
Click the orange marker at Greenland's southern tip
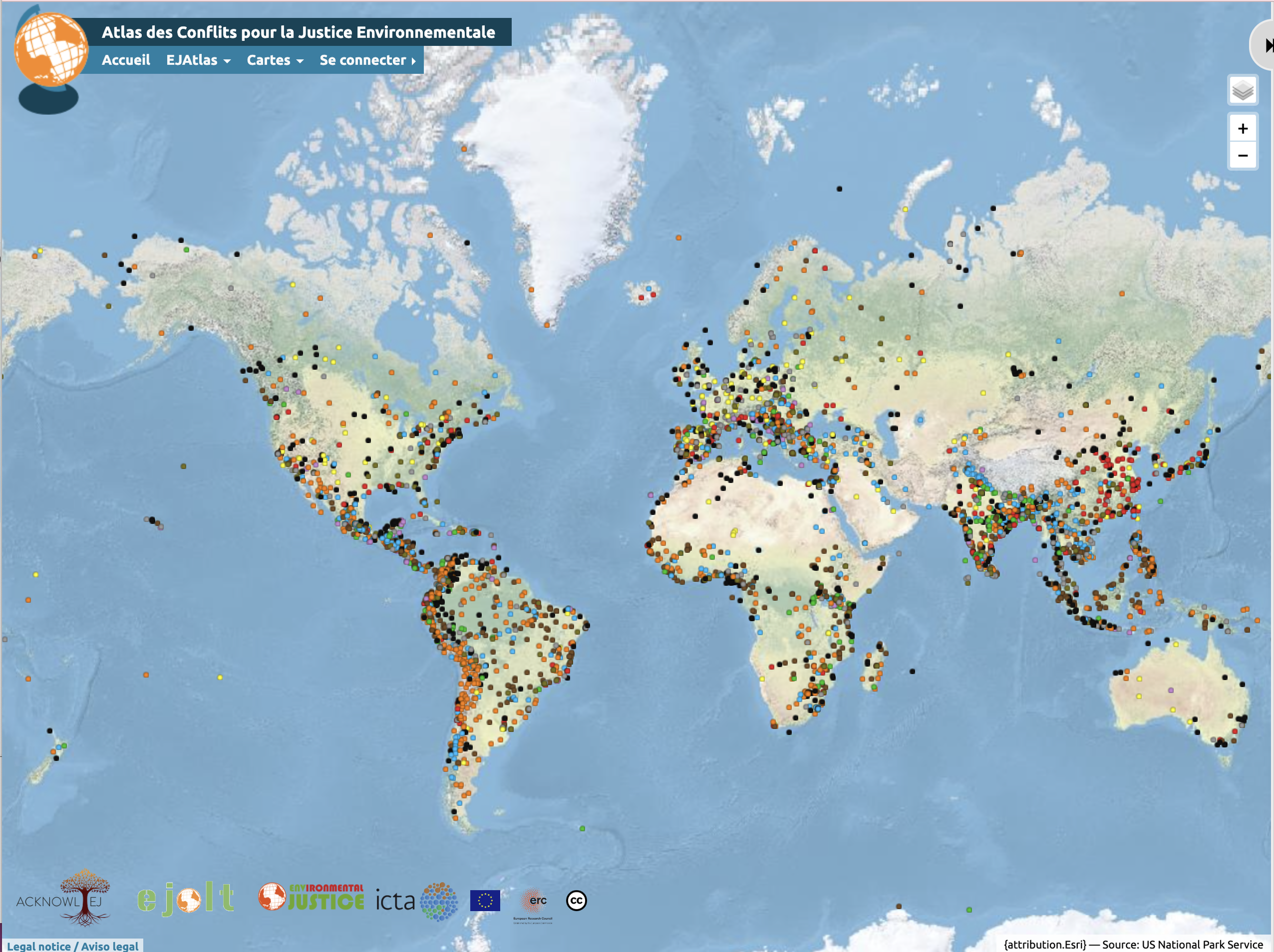click(547, 325)
